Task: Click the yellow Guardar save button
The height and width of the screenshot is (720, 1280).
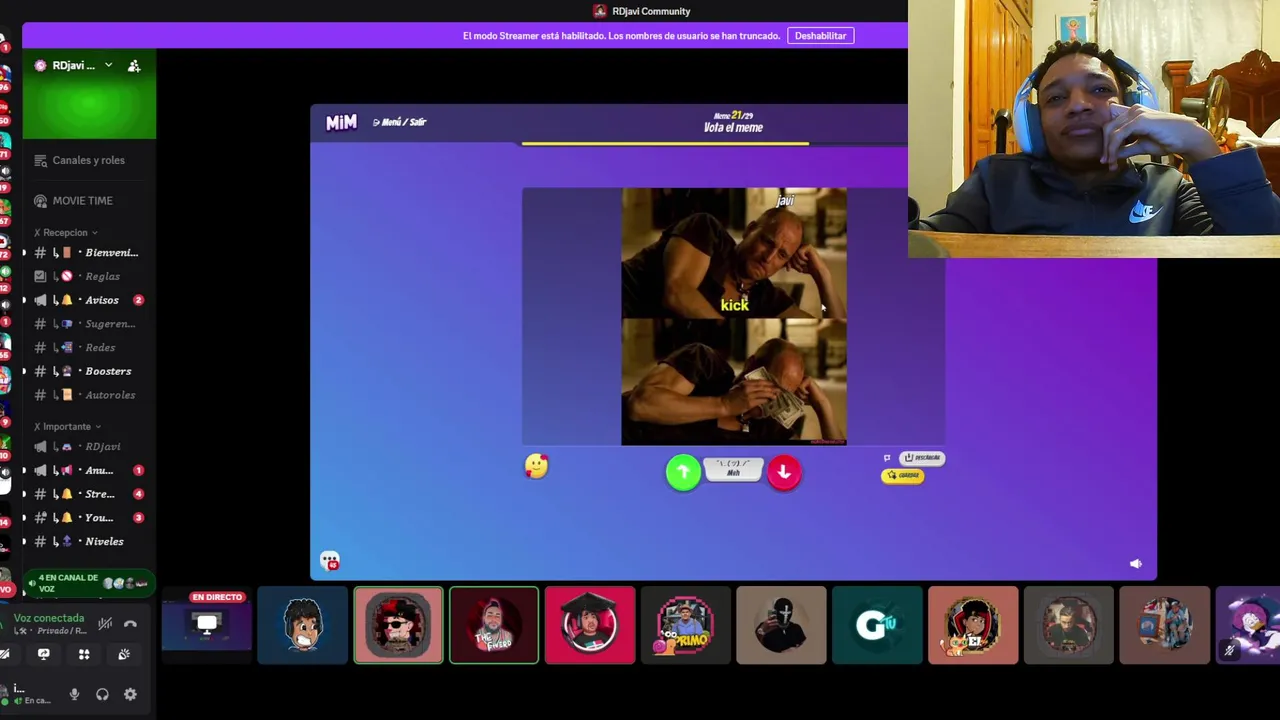Action: coord(903,475)
